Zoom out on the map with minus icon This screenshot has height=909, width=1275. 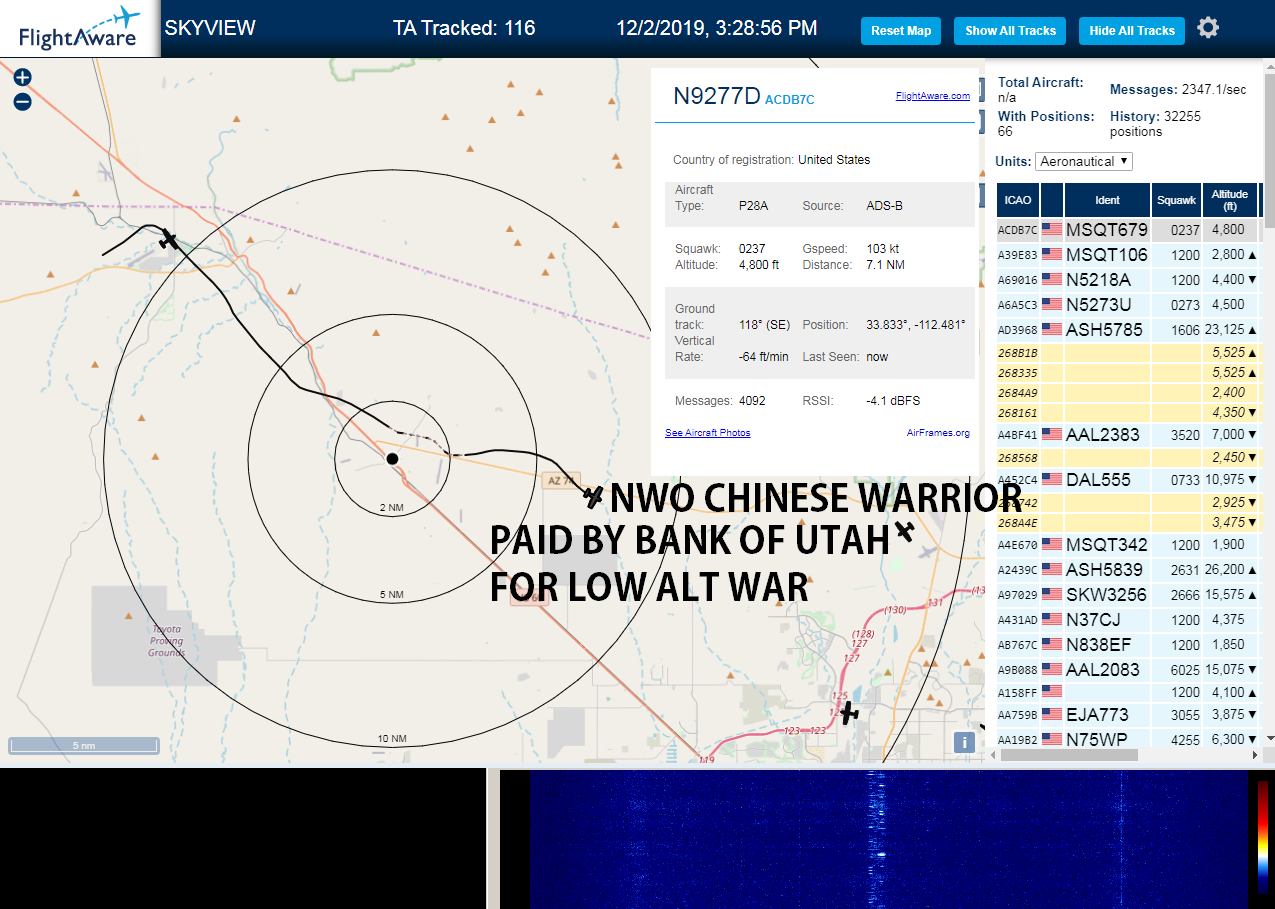coord(22,101)
